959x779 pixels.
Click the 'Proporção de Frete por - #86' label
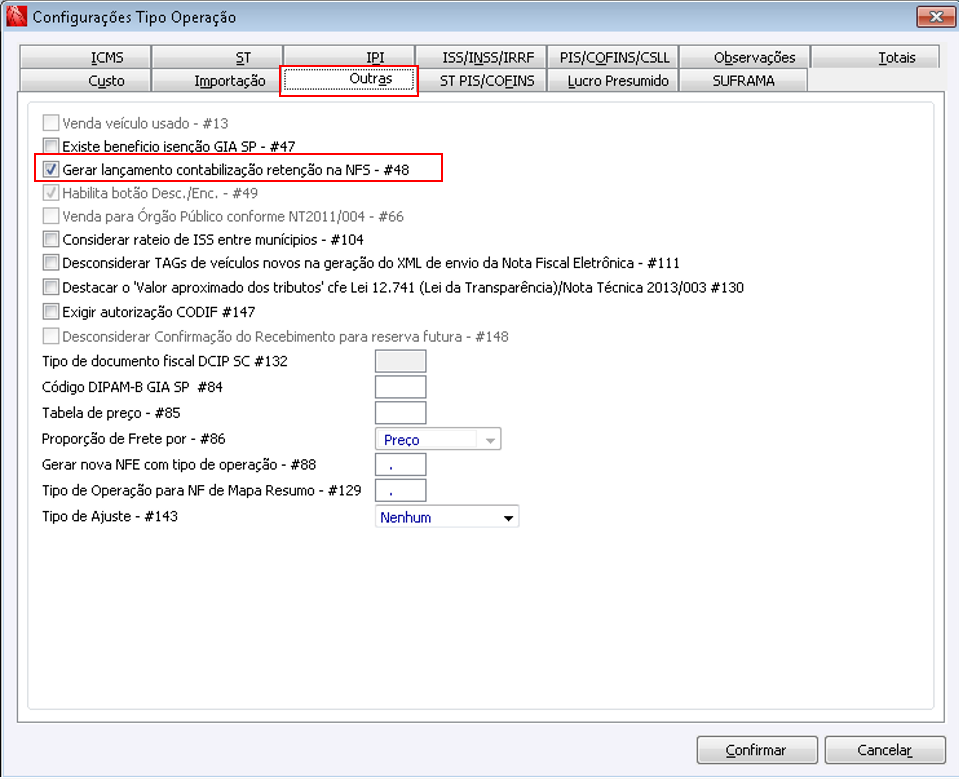click(133, 438)
